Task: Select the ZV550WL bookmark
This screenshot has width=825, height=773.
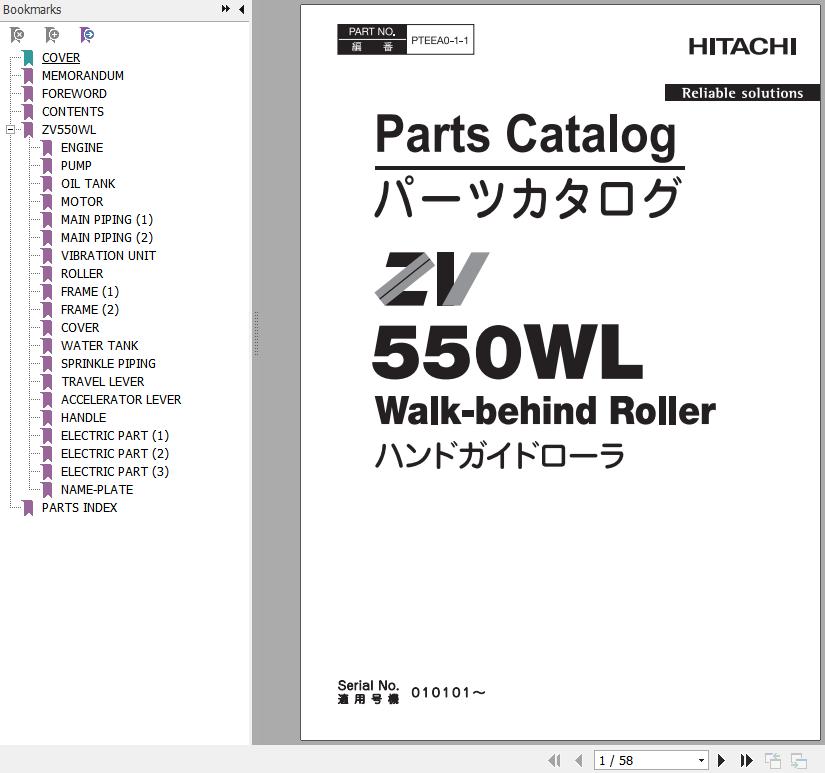Action: [x=69, y=129]
